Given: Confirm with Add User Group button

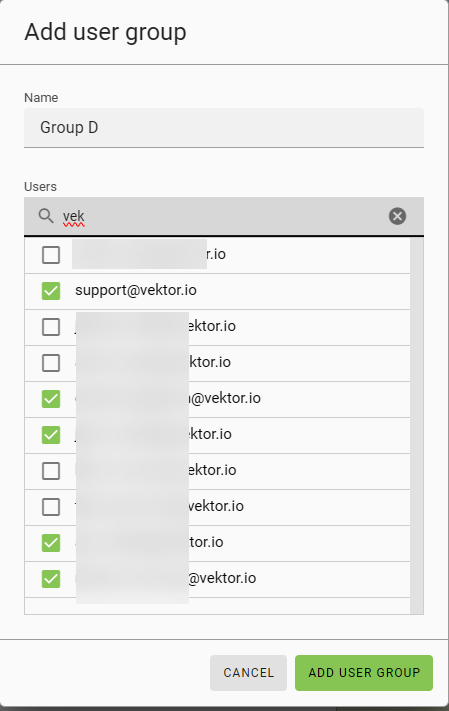Looking at the screenshot, I should [x=364, y=672].
